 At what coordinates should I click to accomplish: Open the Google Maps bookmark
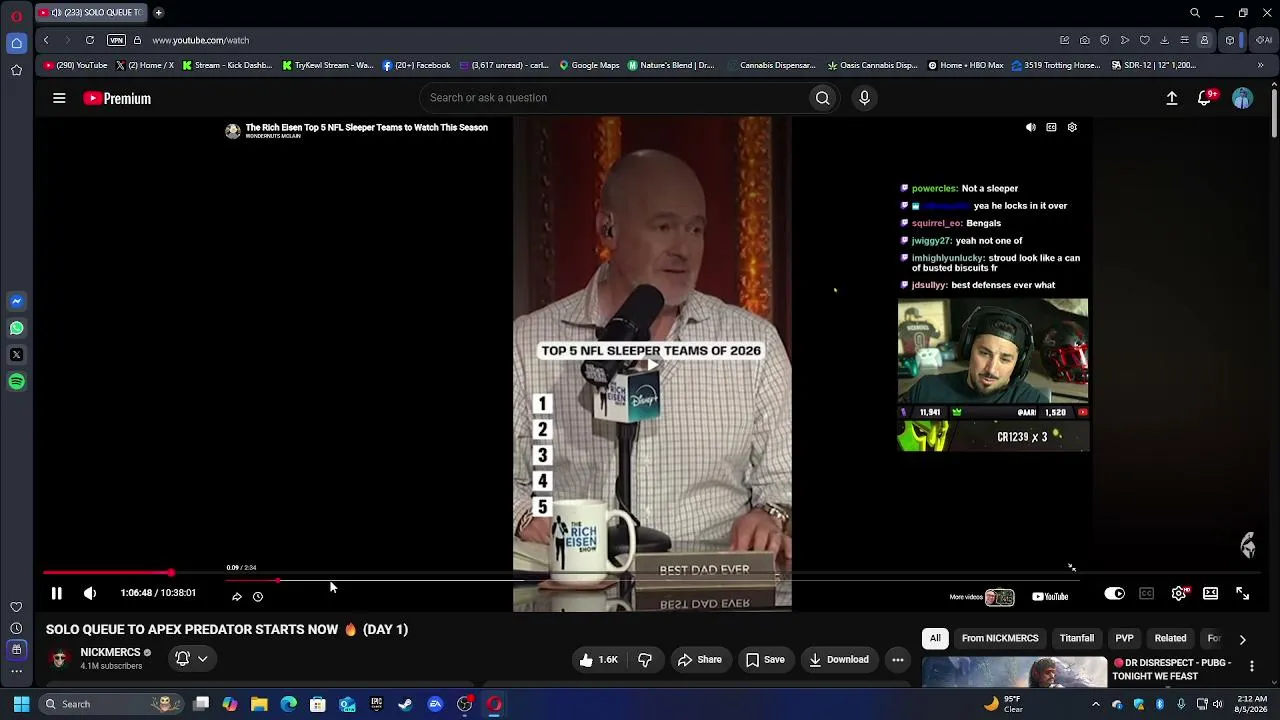589,65
